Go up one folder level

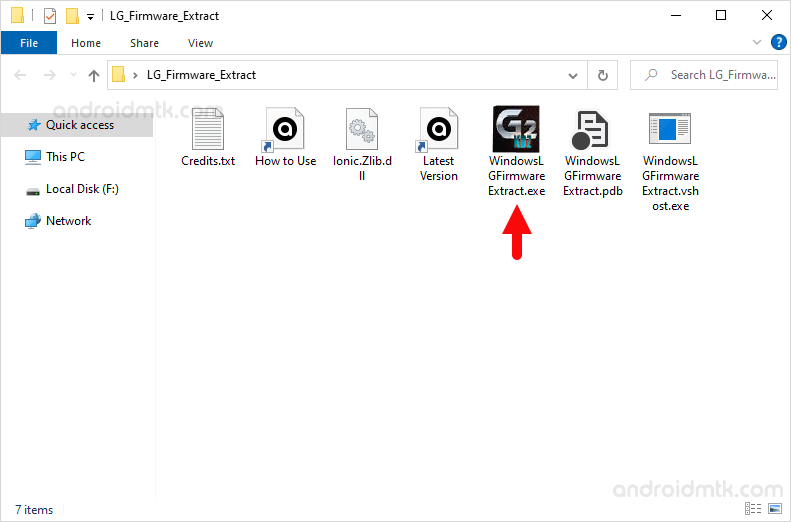coord(94,75)
